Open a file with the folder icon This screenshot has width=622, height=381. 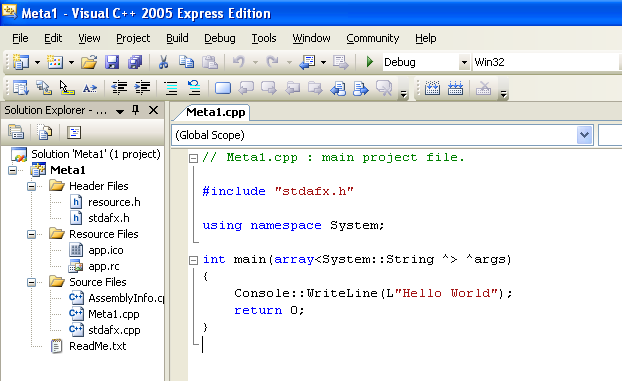[89, 62]
